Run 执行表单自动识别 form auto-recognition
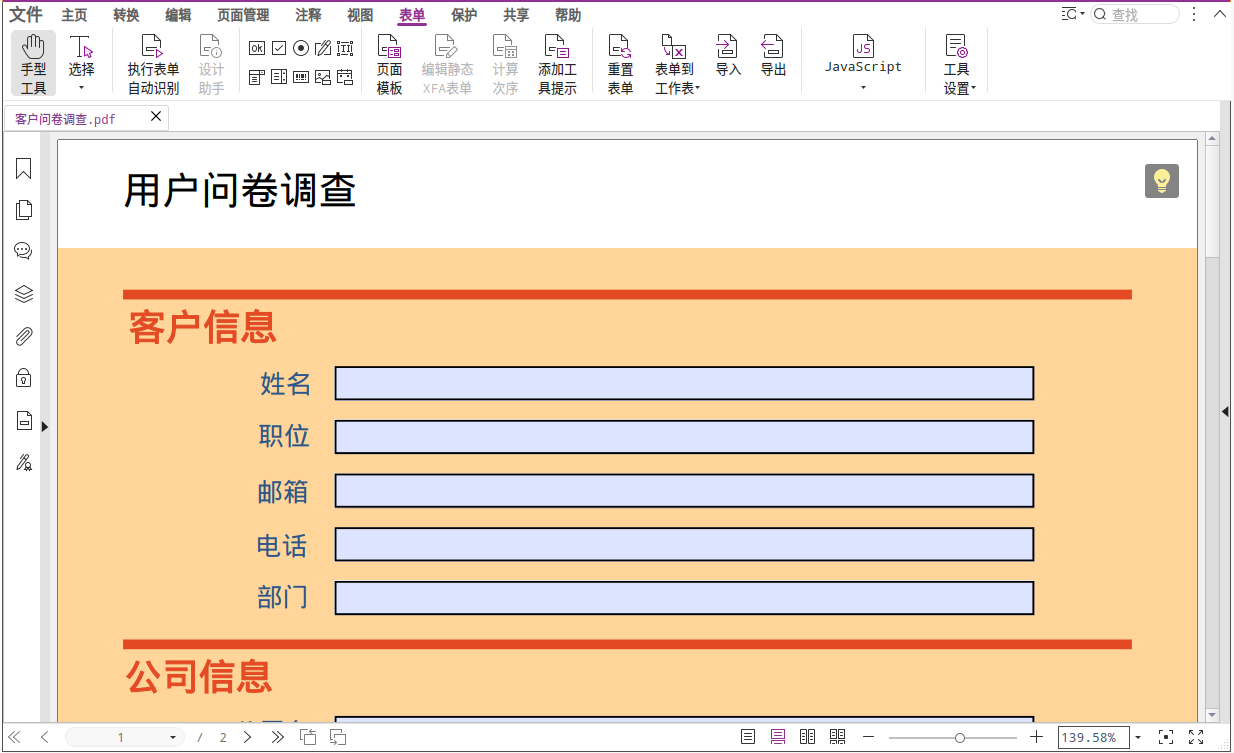The image size is (1234, 753). [153, 61]
